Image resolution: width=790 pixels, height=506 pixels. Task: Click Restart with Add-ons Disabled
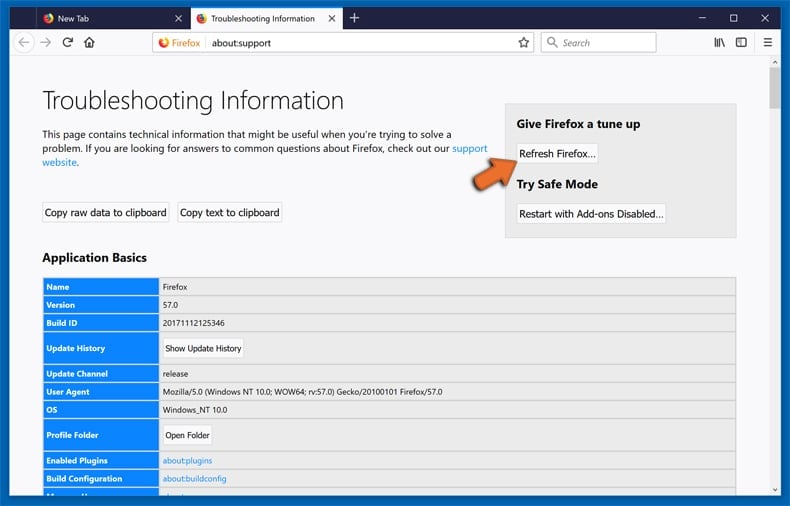click(x=591, y=214)
